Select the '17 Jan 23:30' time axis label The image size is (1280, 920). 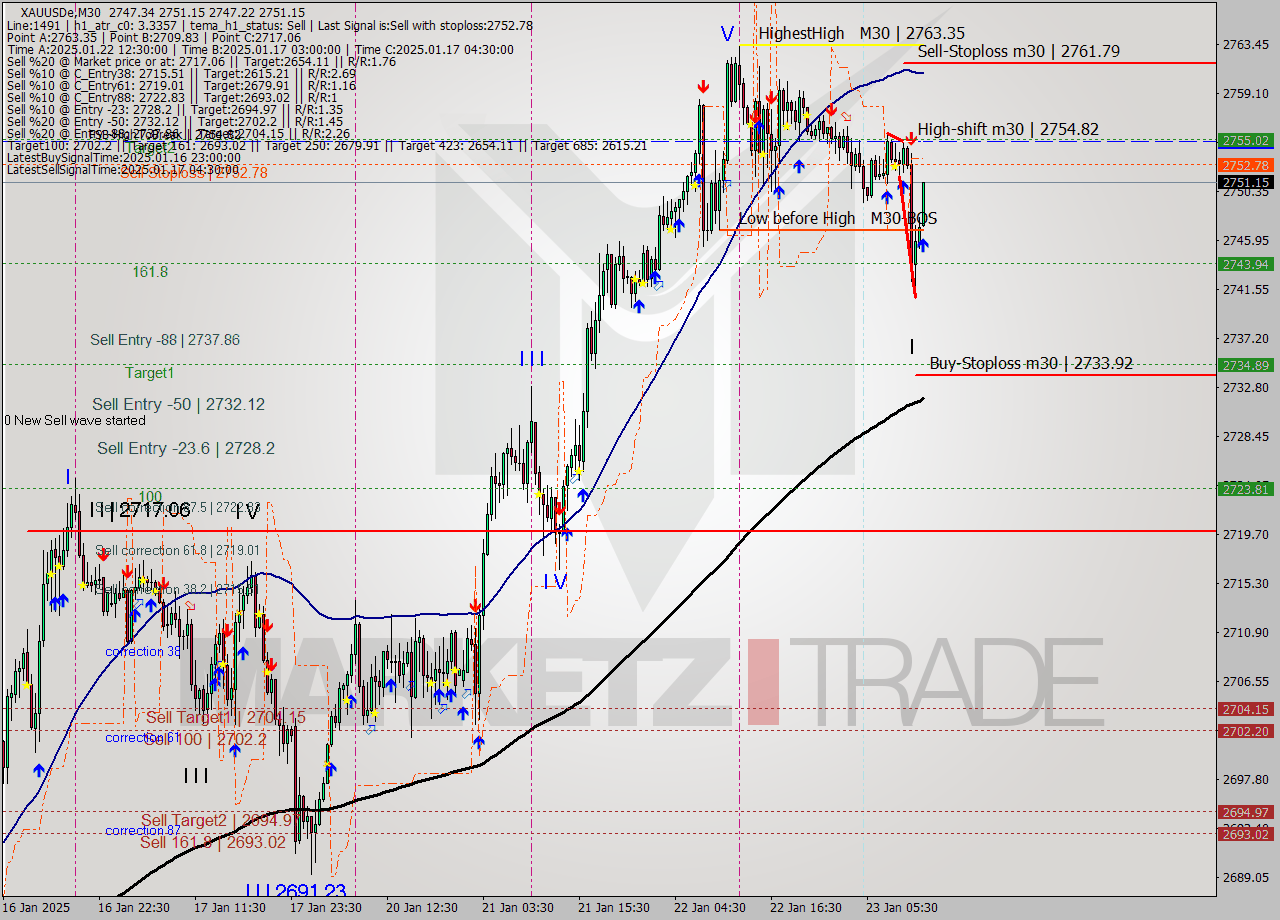(x=326, y=908)
